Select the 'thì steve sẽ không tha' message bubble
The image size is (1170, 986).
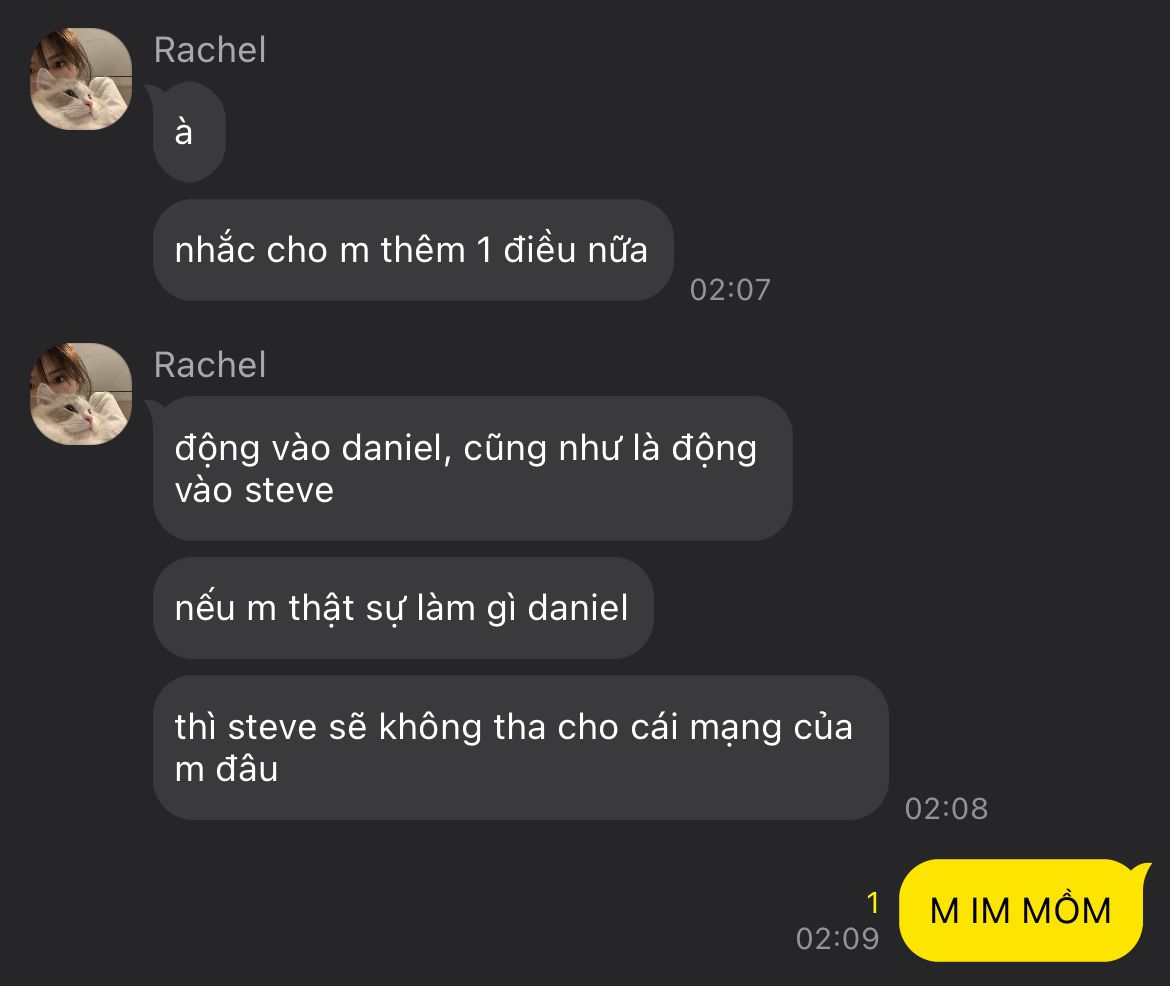(521, 748)
